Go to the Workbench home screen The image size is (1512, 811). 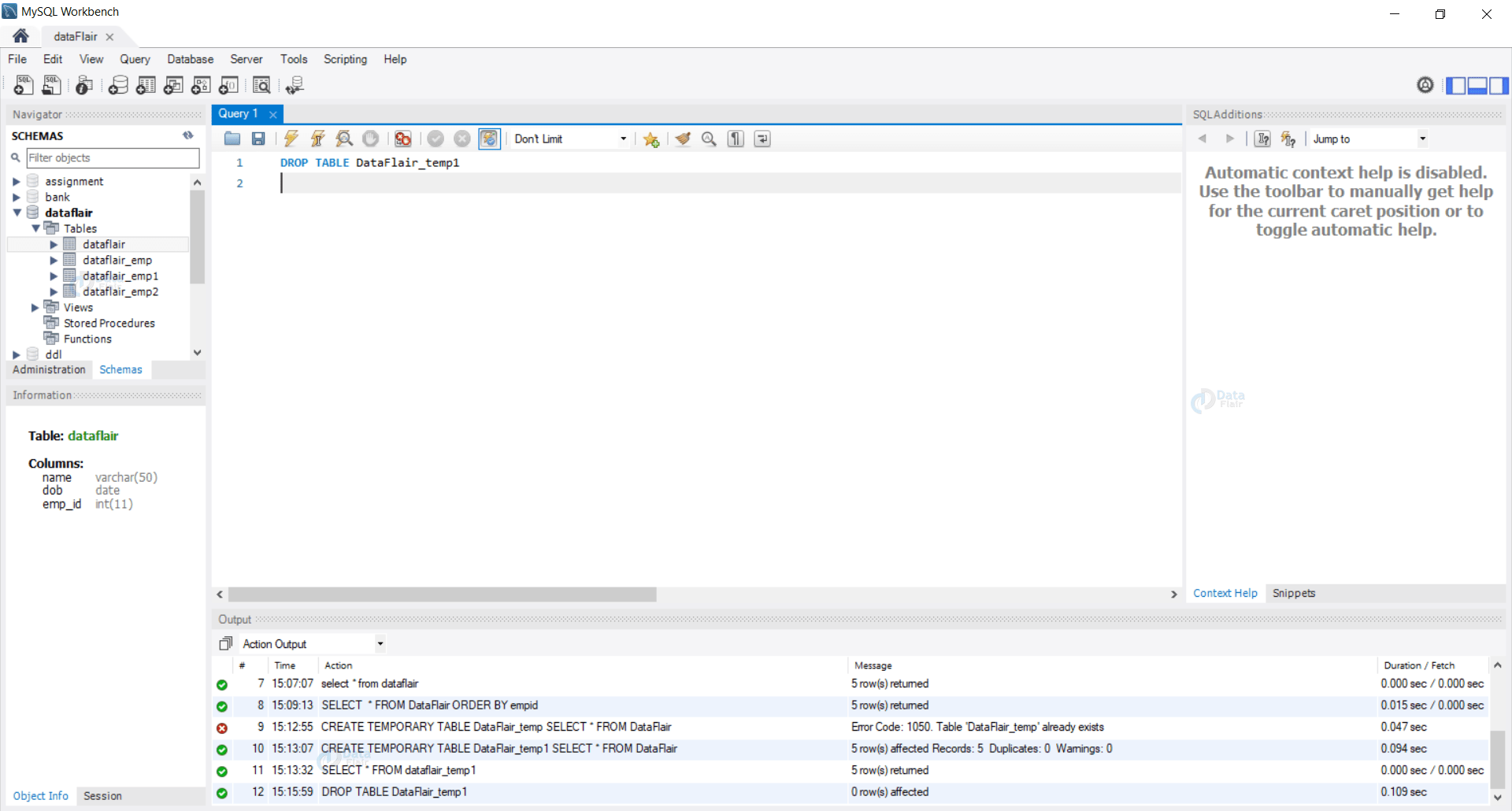tap(21, 36)
